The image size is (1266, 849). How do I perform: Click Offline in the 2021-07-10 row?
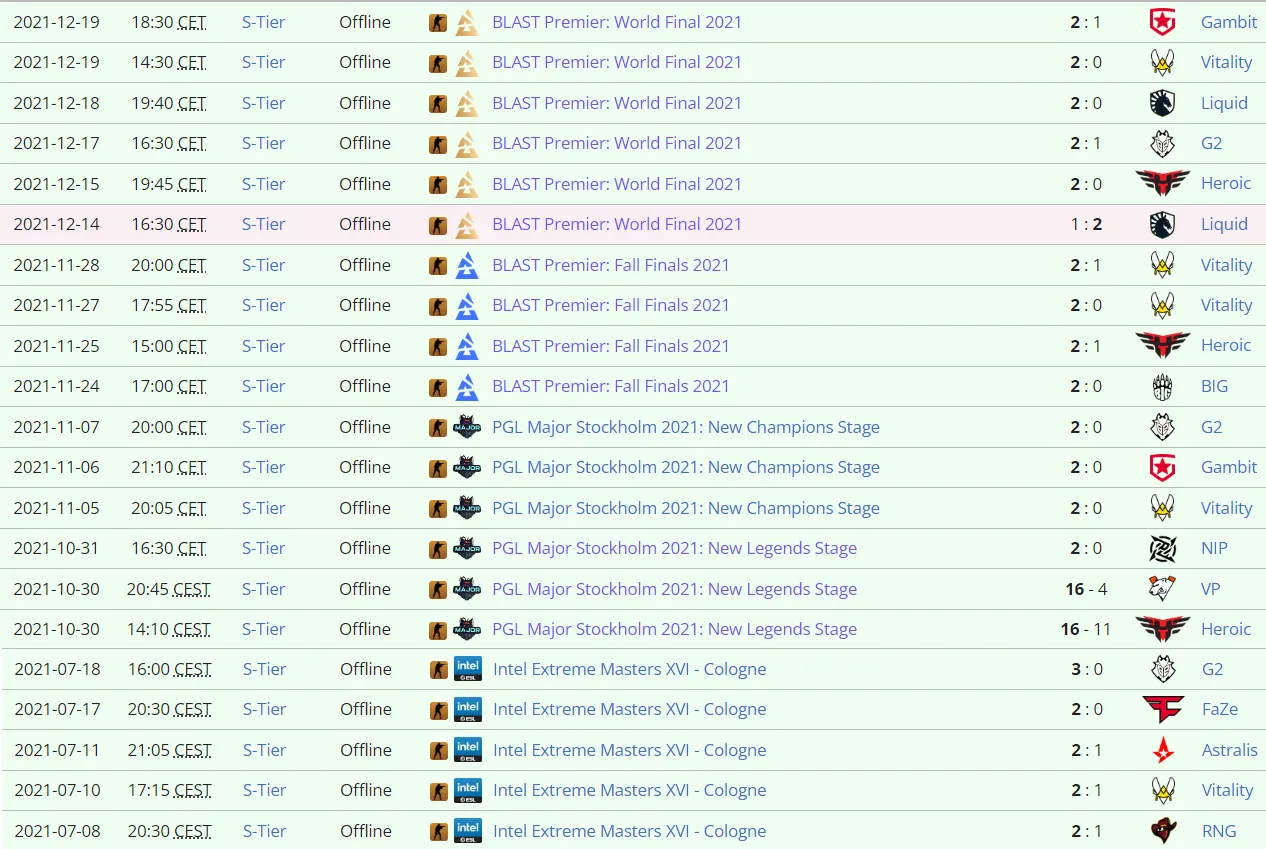(366, 790)
